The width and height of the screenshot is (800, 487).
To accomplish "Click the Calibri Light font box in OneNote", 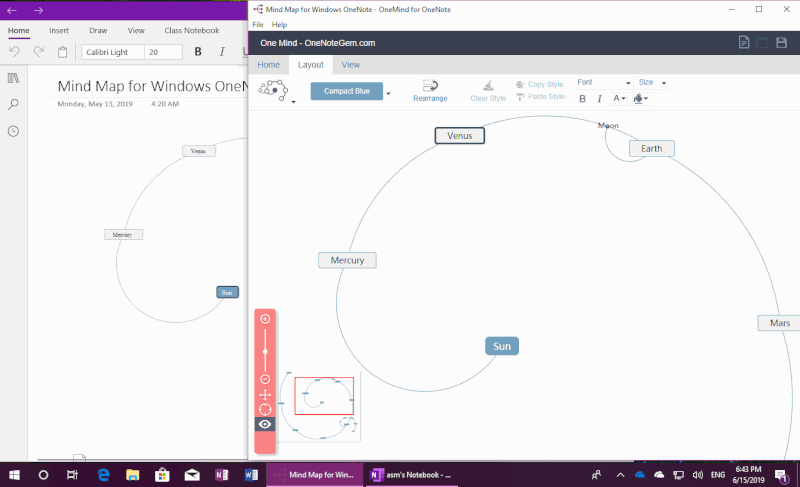I will 113,52.
